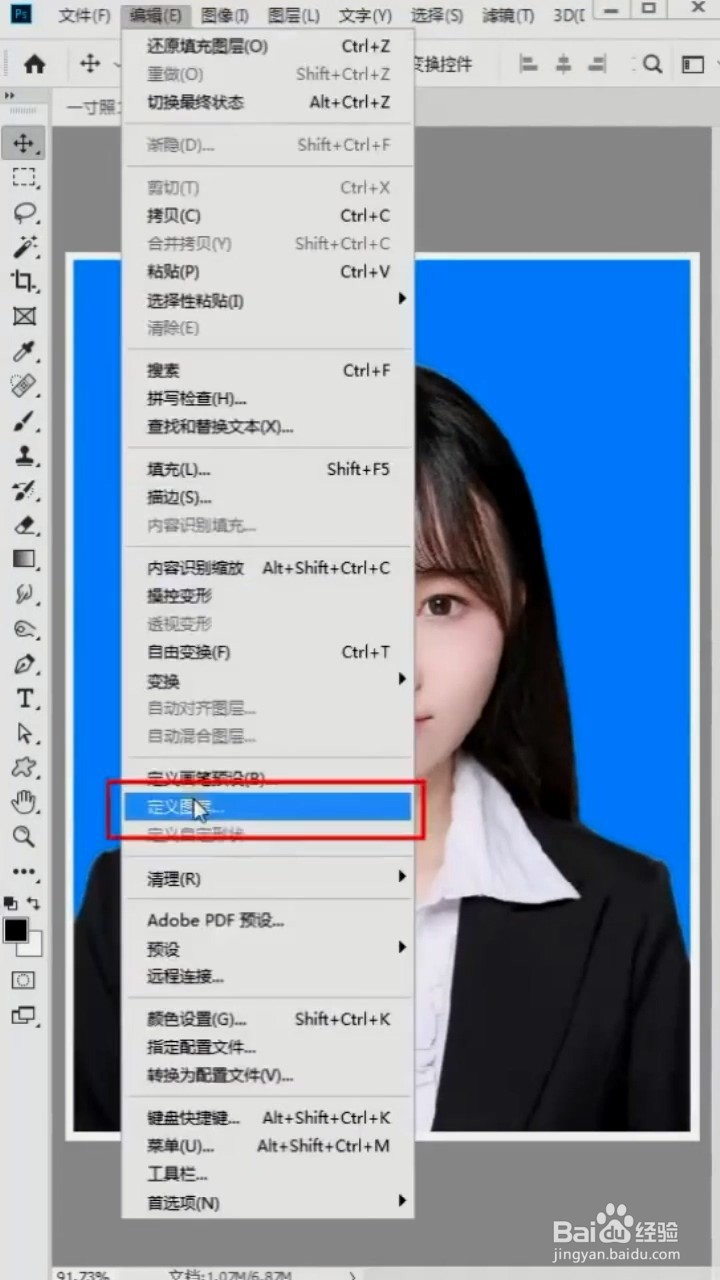Open the workspace layout switcher icon
This screenshot has height=1280, width=720.
coord(693,64)
